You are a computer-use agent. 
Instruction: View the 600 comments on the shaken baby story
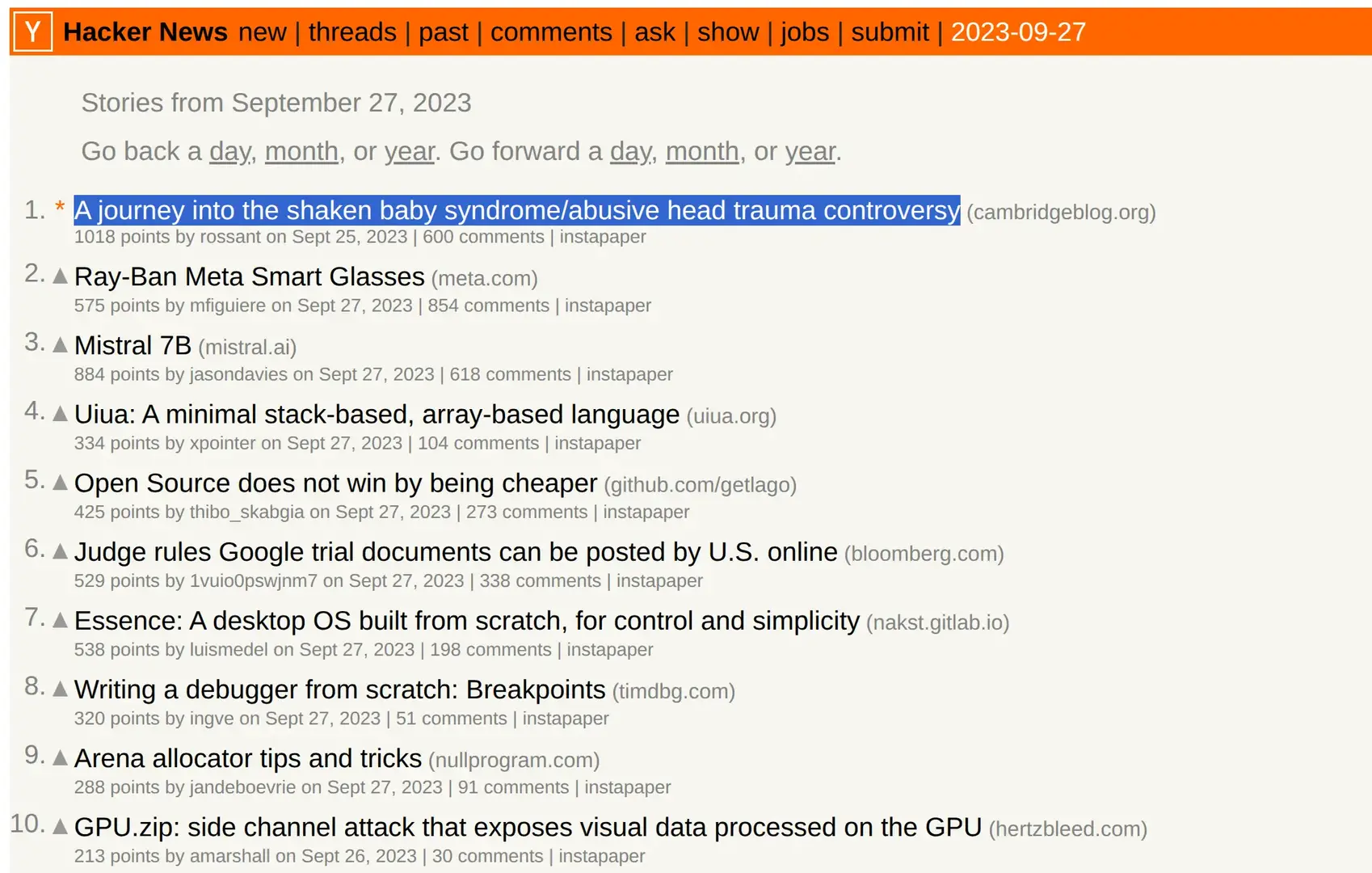point(486,237)
